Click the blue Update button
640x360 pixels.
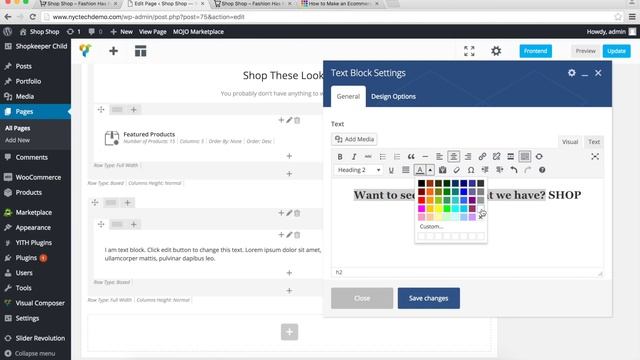pos(616,51)
